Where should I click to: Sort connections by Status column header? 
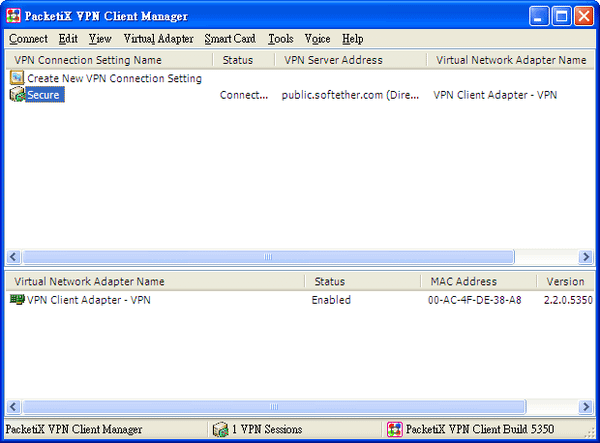coord(243,60)
